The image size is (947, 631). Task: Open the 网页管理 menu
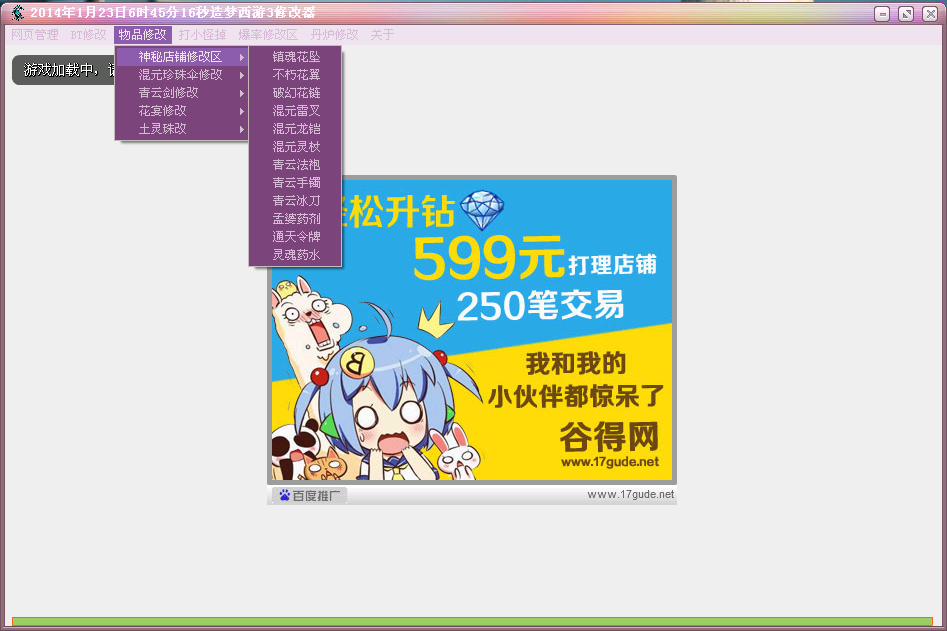34,35
